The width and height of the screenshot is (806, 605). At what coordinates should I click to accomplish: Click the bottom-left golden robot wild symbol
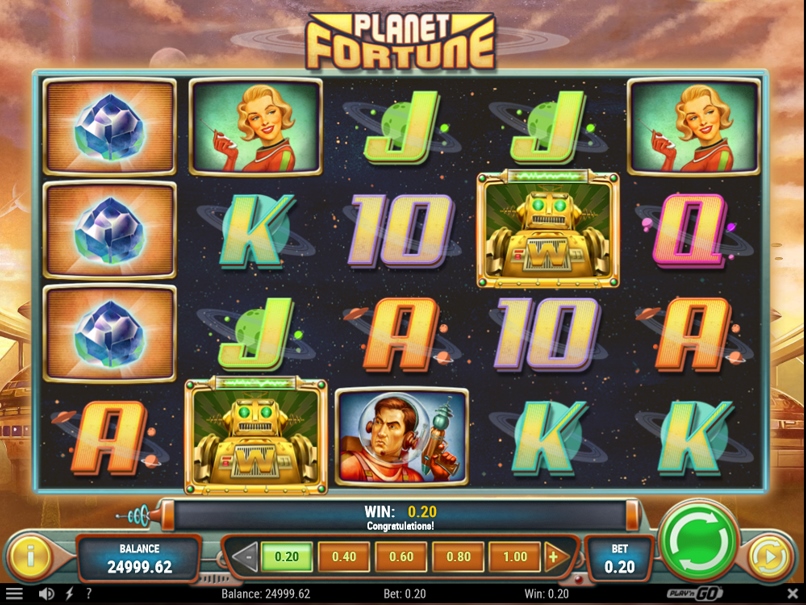pos(256,436)
